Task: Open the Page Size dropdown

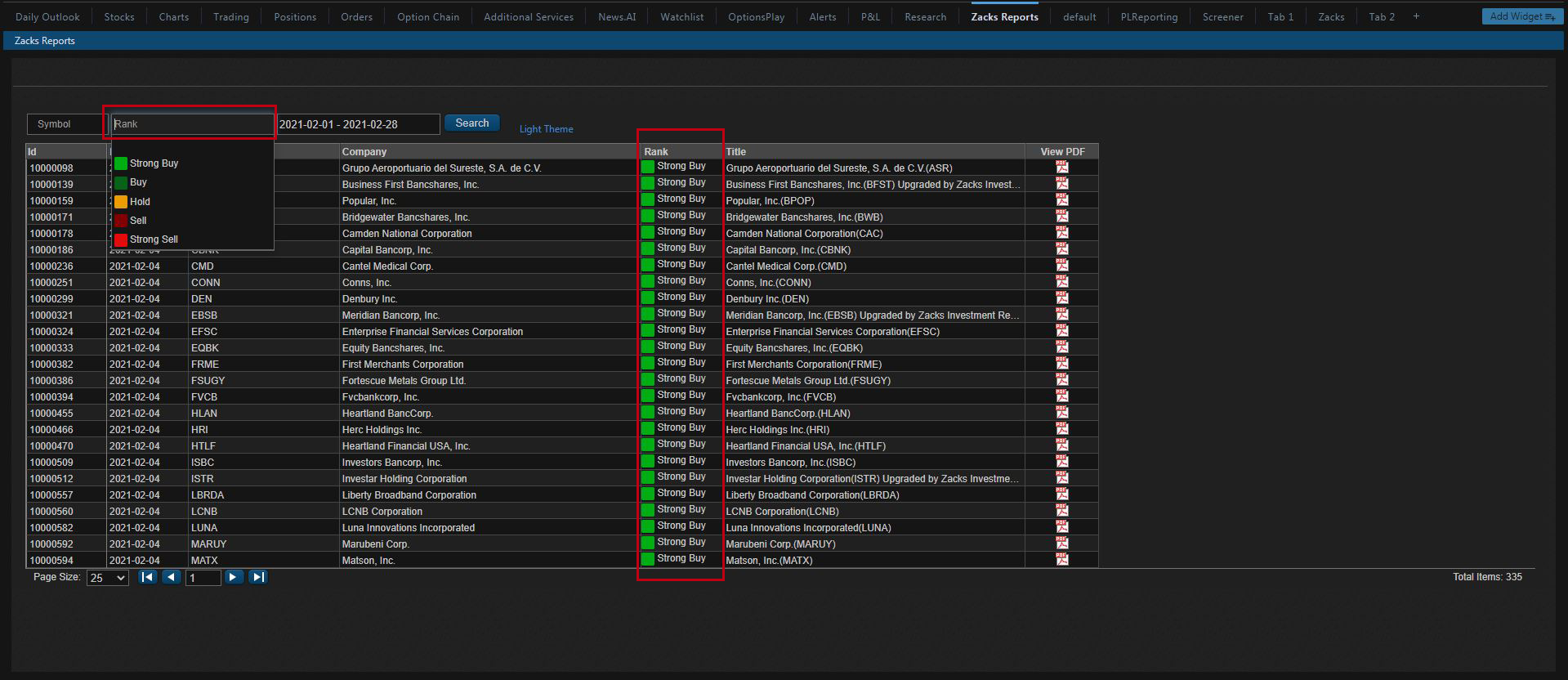Action: pyautogui.click(x=108, y=578)
